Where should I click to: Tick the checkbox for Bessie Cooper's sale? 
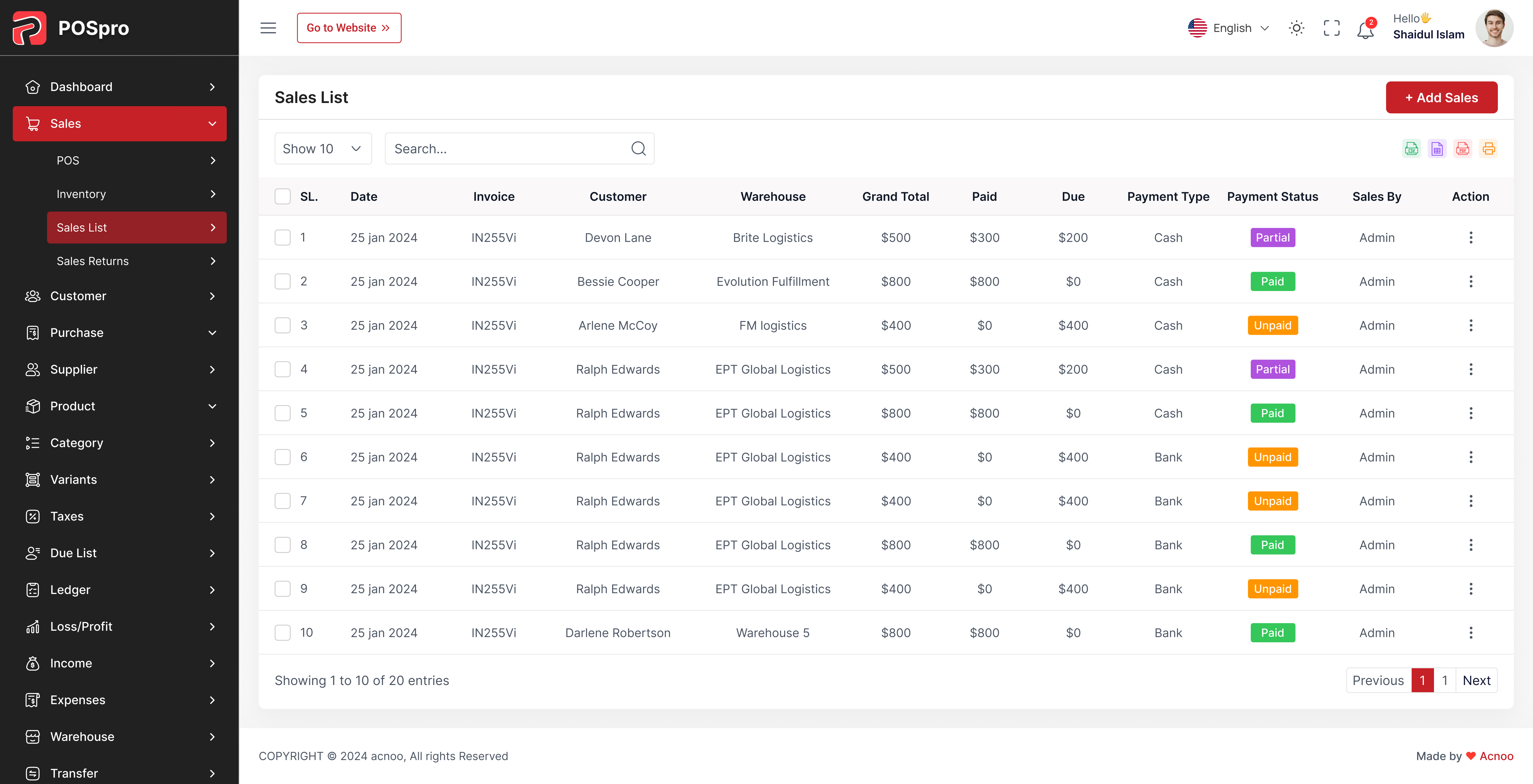pyautogui.click(x=283, y=281)
